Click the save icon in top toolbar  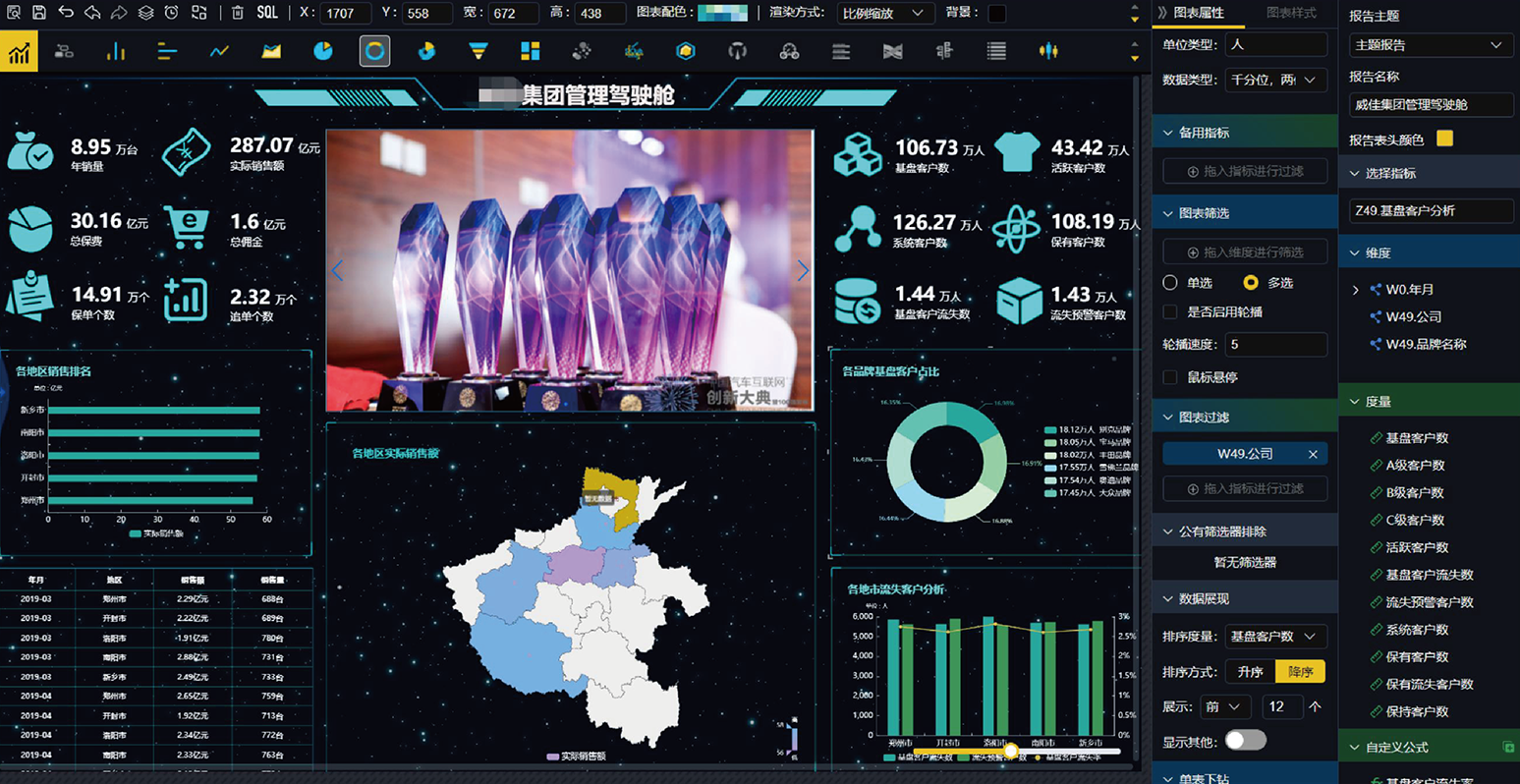click(x=39, y=13)
